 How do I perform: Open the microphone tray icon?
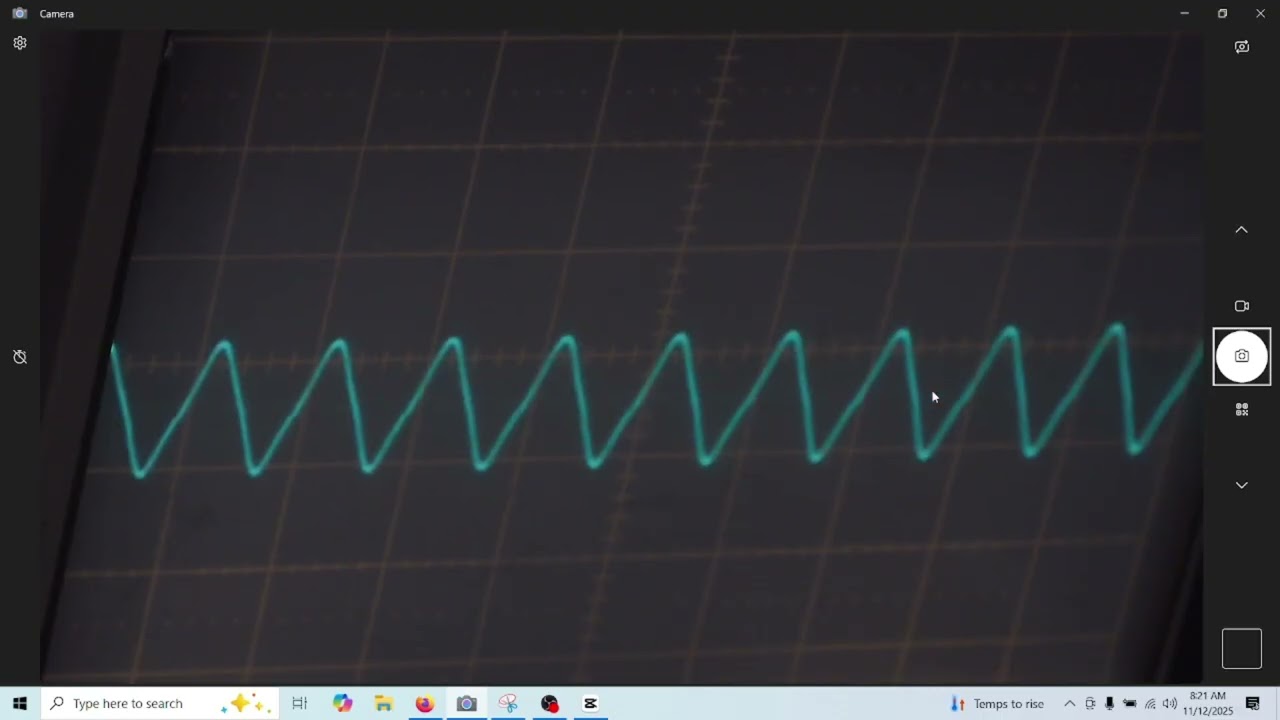[1110, 704]
